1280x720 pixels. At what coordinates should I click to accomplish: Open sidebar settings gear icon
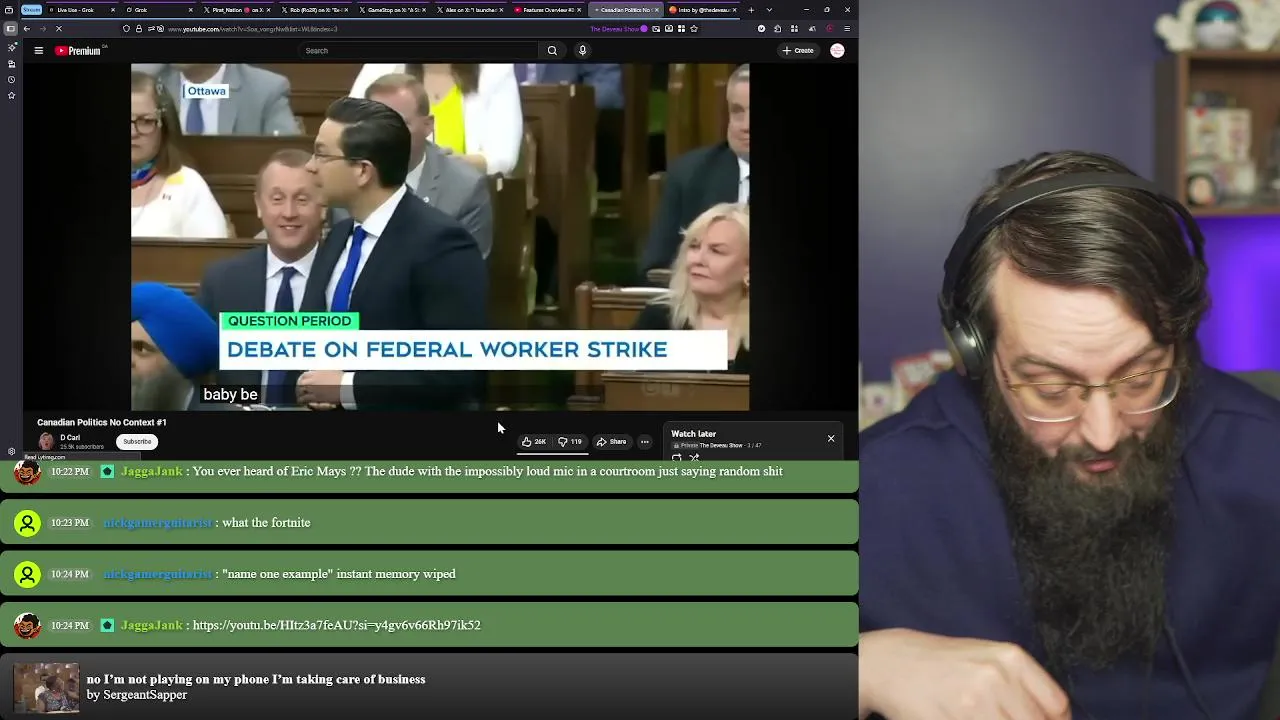11,451
